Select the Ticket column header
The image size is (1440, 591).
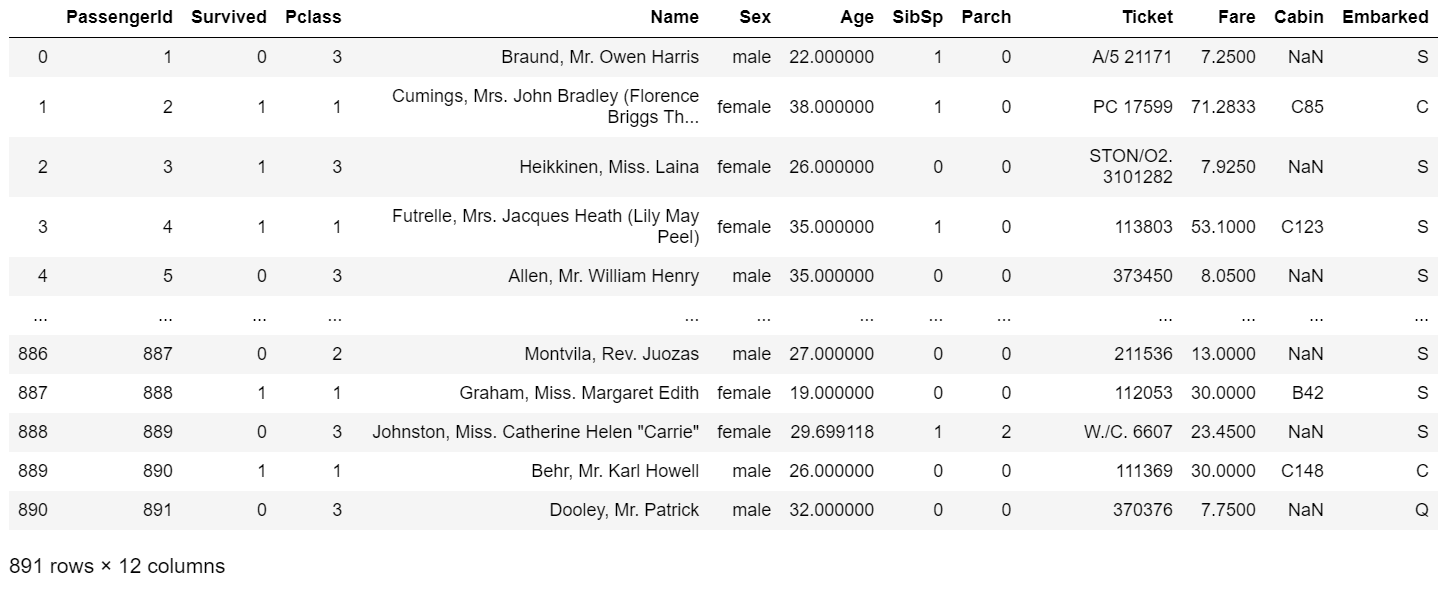[1148, 17]
